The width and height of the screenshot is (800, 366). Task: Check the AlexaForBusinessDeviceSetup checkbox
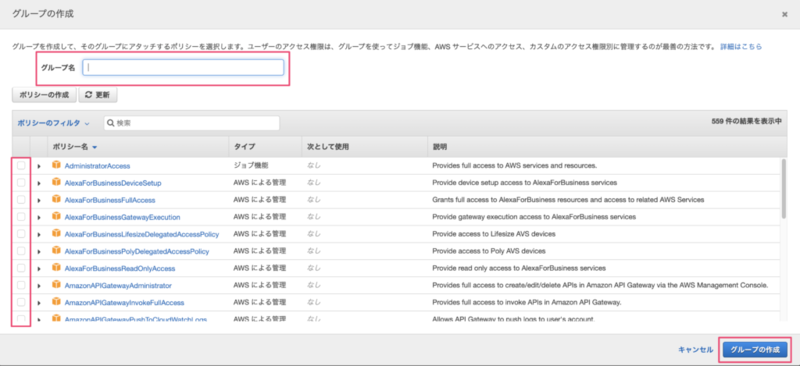point(21,182)
